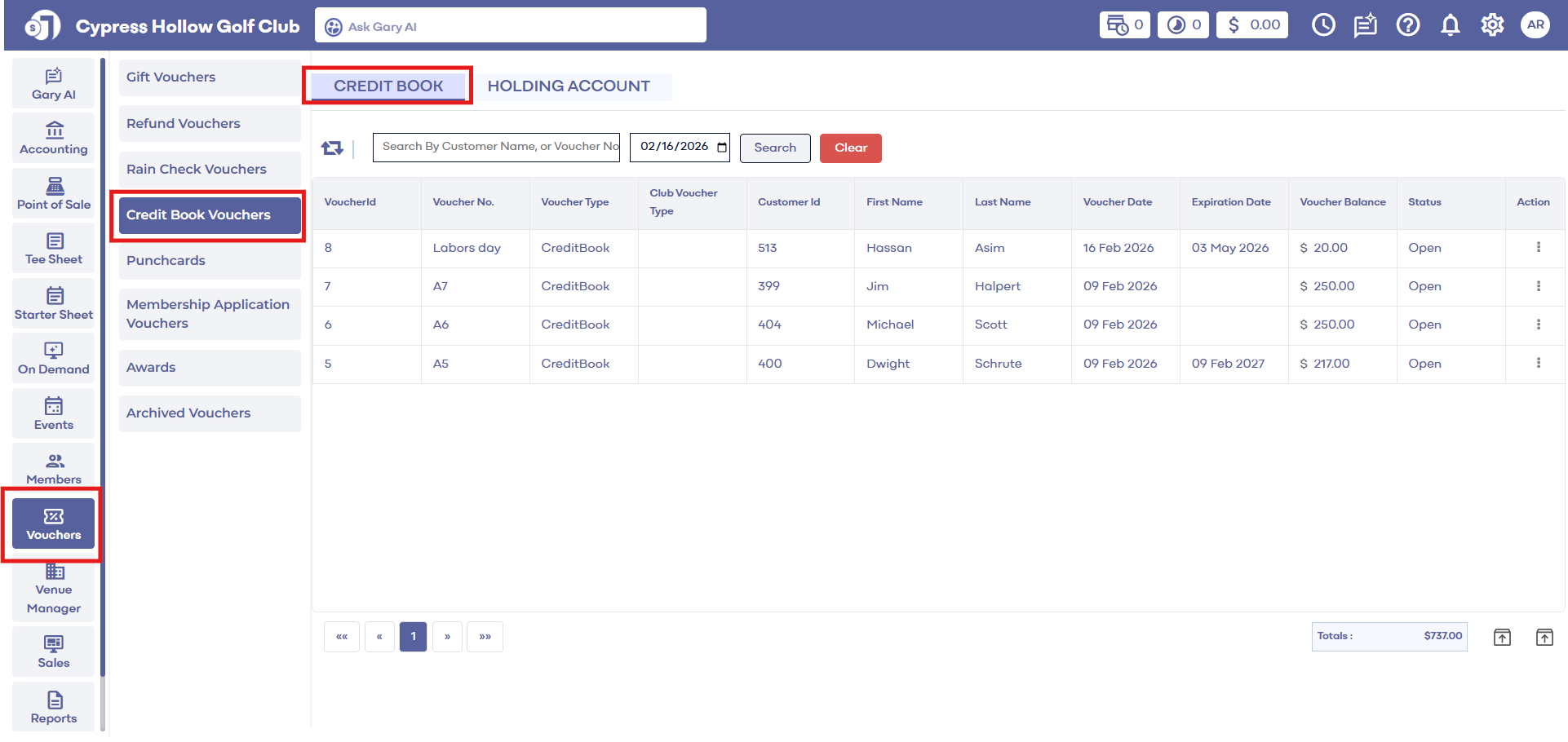Open the settings gear in header
1568x742 pixels.
point(1492,25)
